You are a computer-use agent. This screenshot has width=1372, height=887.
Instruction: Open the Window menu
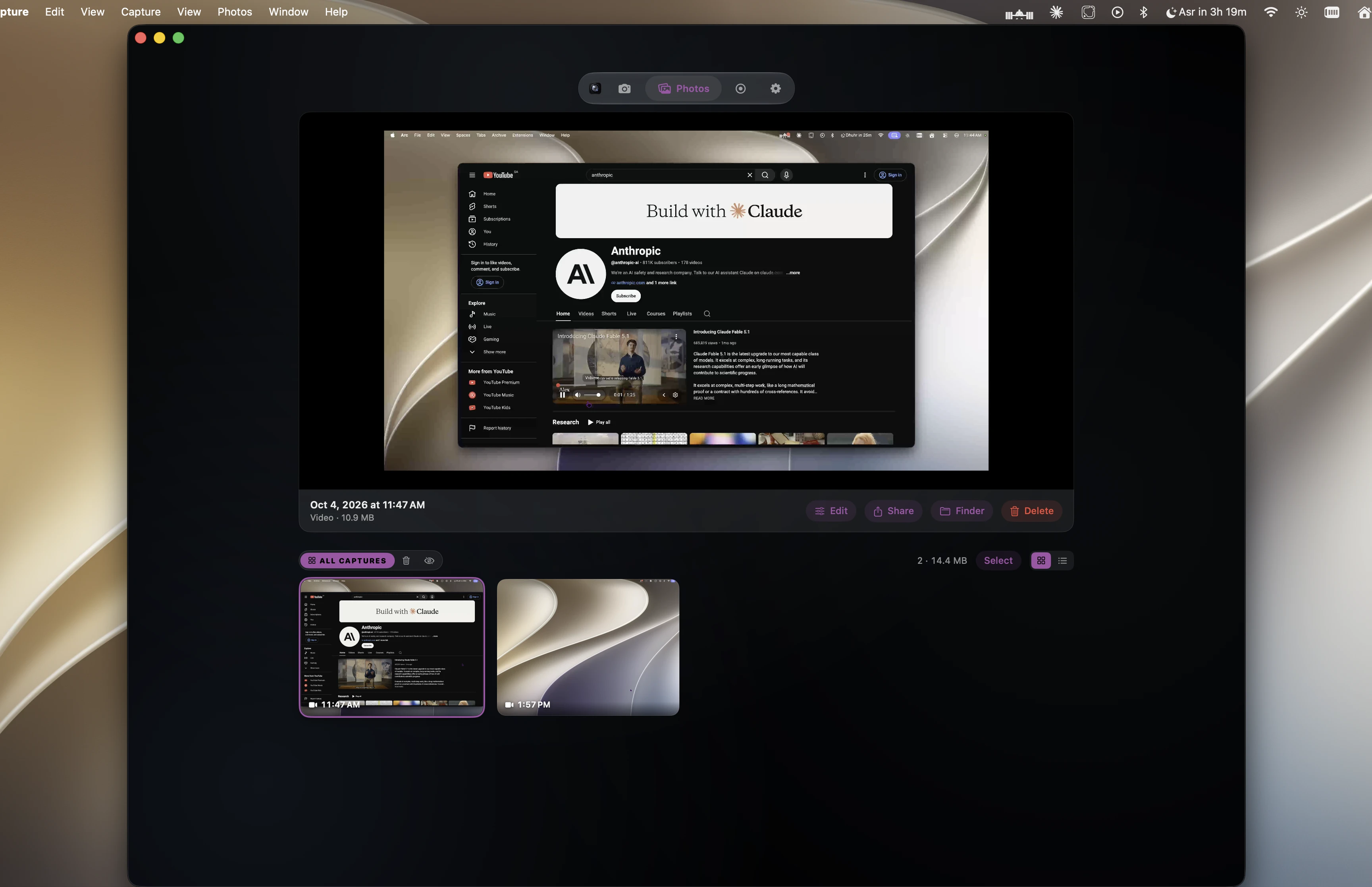point(289,12)
